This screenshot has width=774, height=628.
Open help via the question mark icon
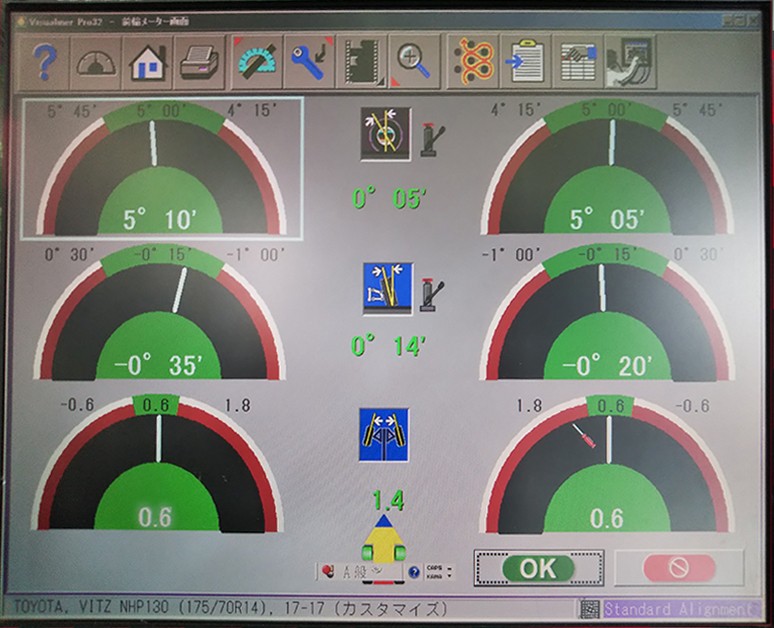43,63
